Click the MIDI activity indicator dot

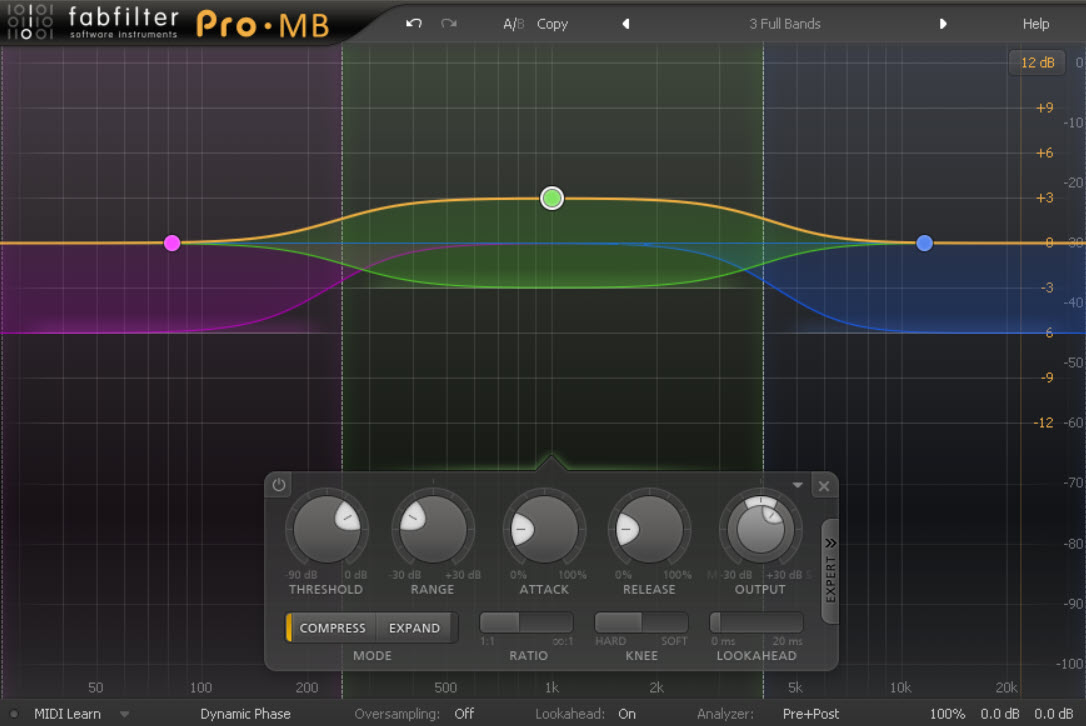[x=13, y=714]
